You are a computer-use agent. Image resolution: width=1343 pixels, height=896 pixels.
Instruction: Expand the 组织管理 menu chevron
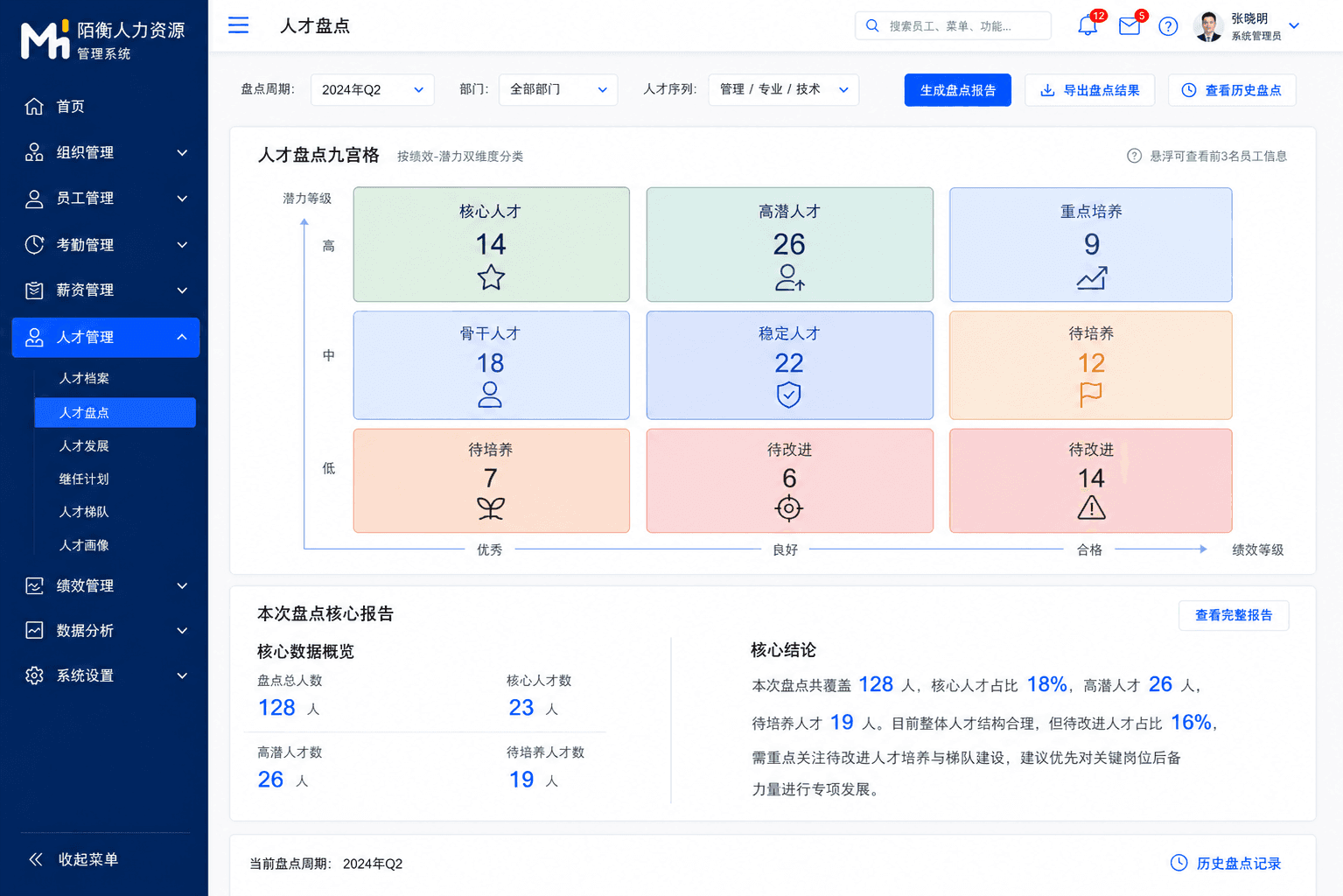182,152
